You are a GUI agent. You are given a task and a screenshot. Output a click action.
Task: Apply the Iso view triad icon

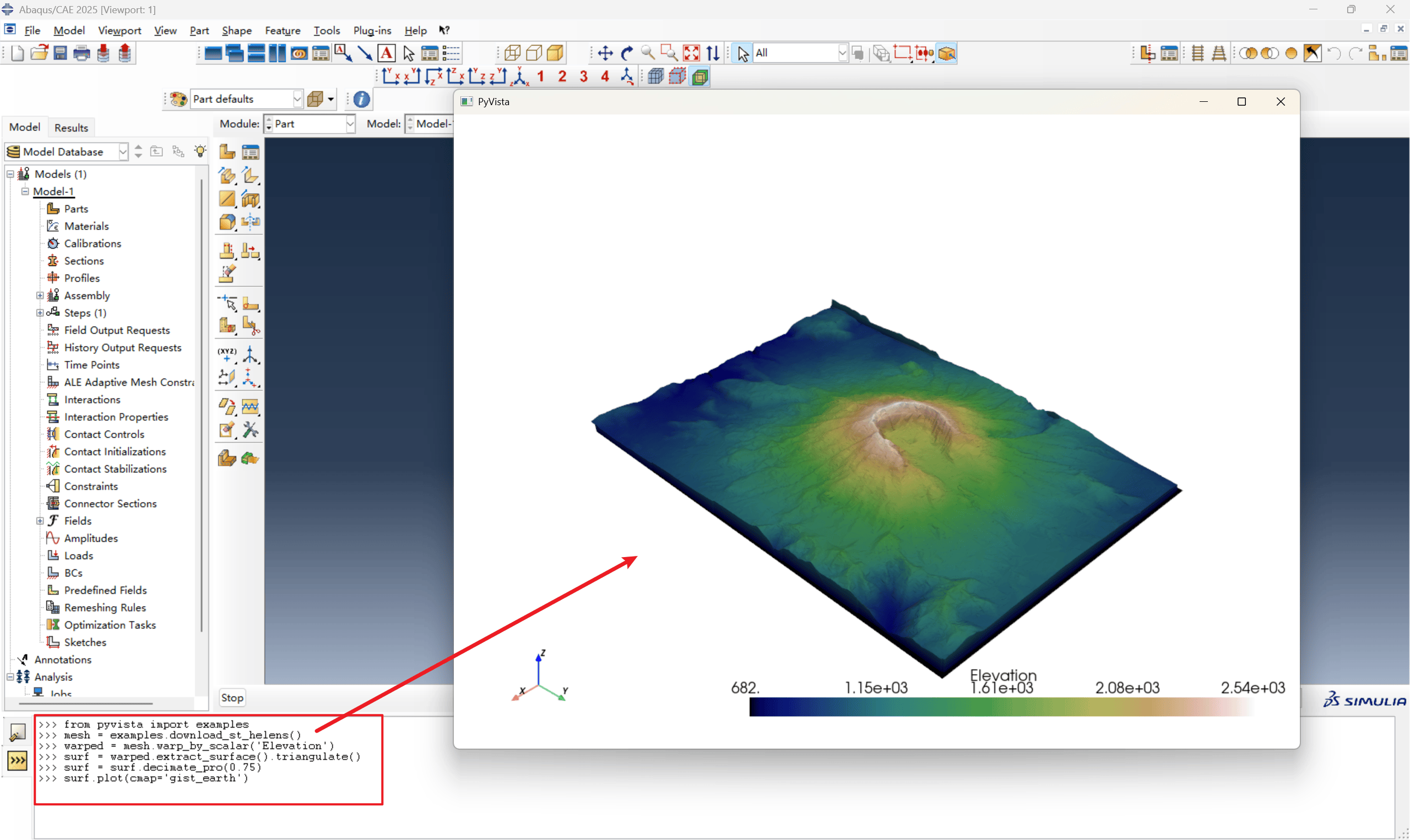coord(520,77)
